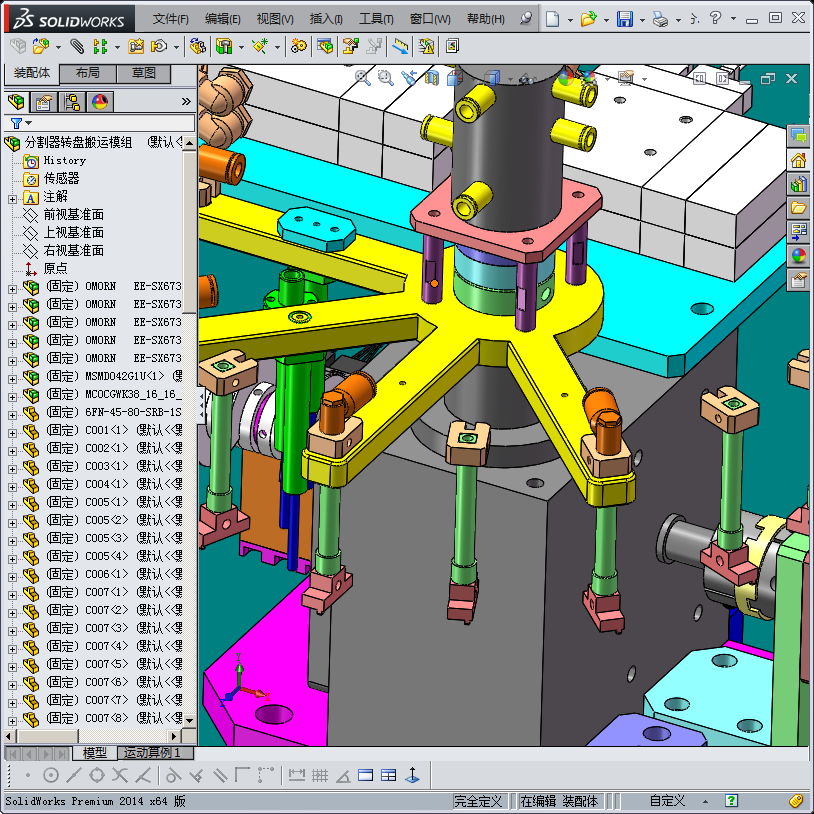
Task: Click the Show Hidden Components icon
Action: pyautogui.click(x=197, y=47)
